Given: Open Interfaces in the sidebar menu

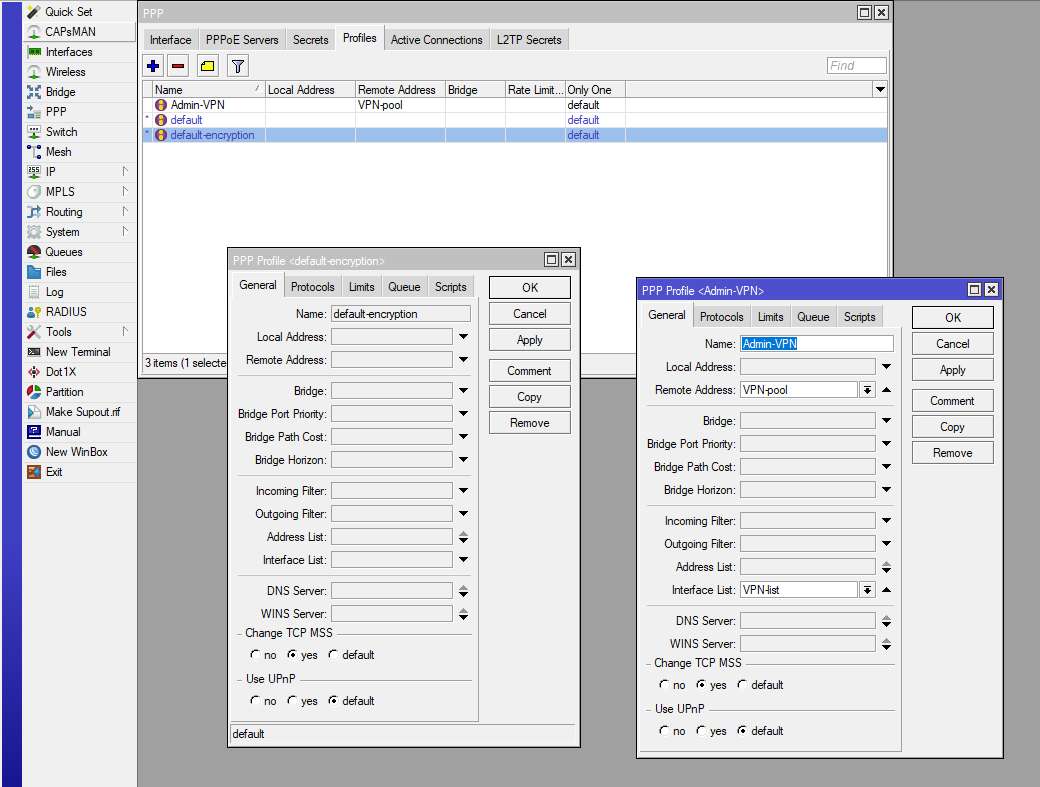Looking at the screenshot, I should [68, 52].
